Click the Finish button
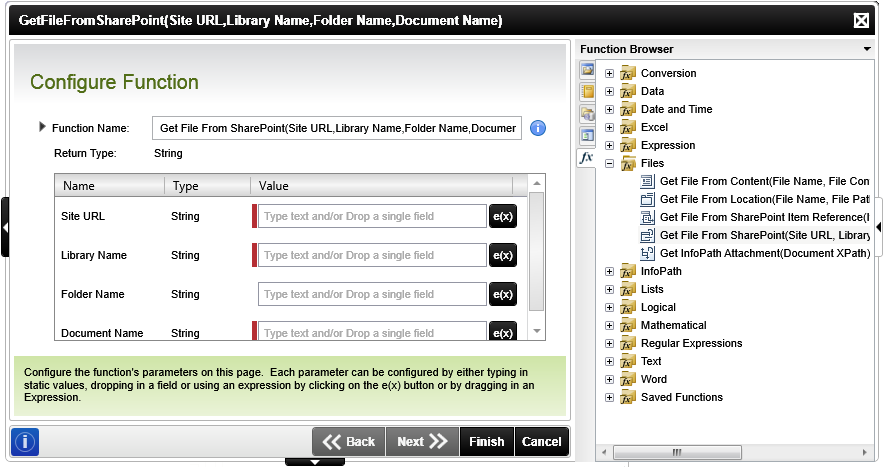884x467 pixels. (x=487, y=442)
